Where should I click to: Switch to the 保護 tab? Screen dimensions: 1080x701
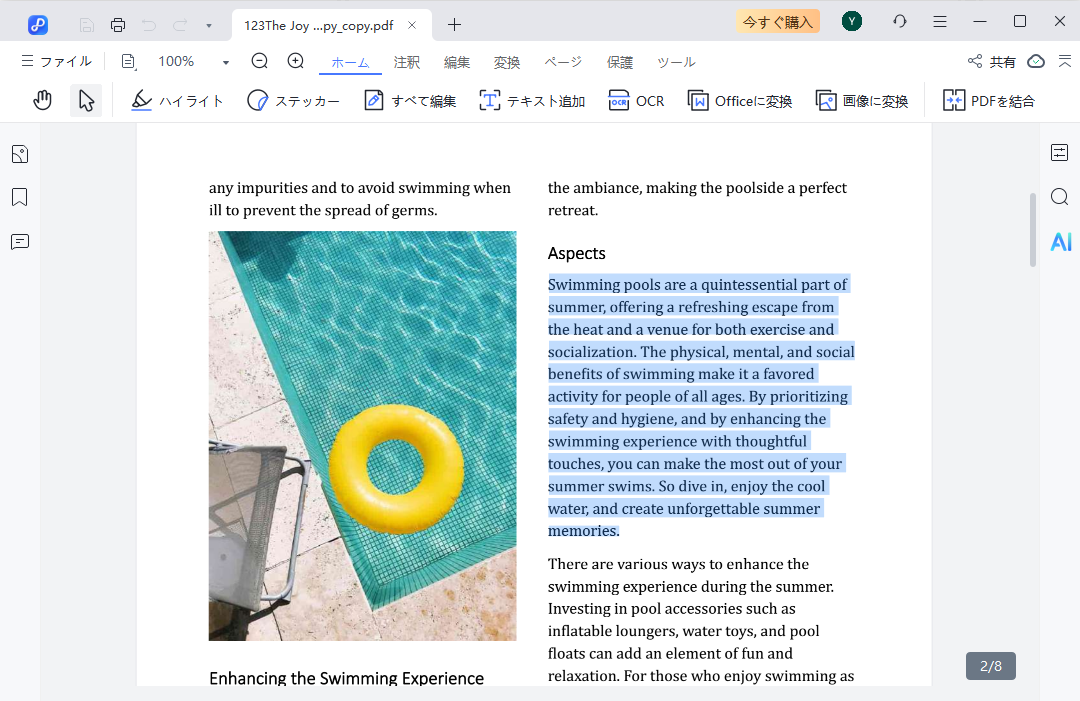point(620,62)
